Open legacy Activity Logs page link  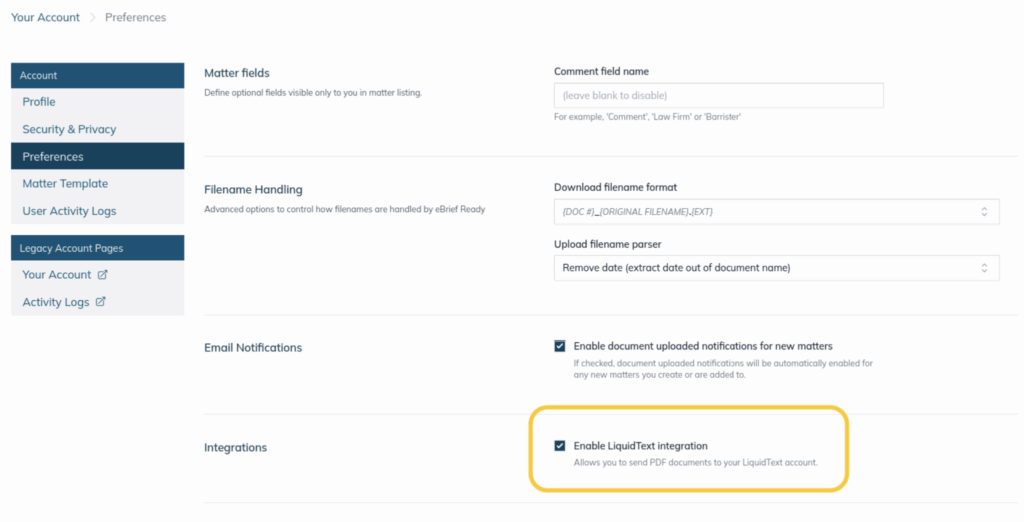click(x=56, y=302)
